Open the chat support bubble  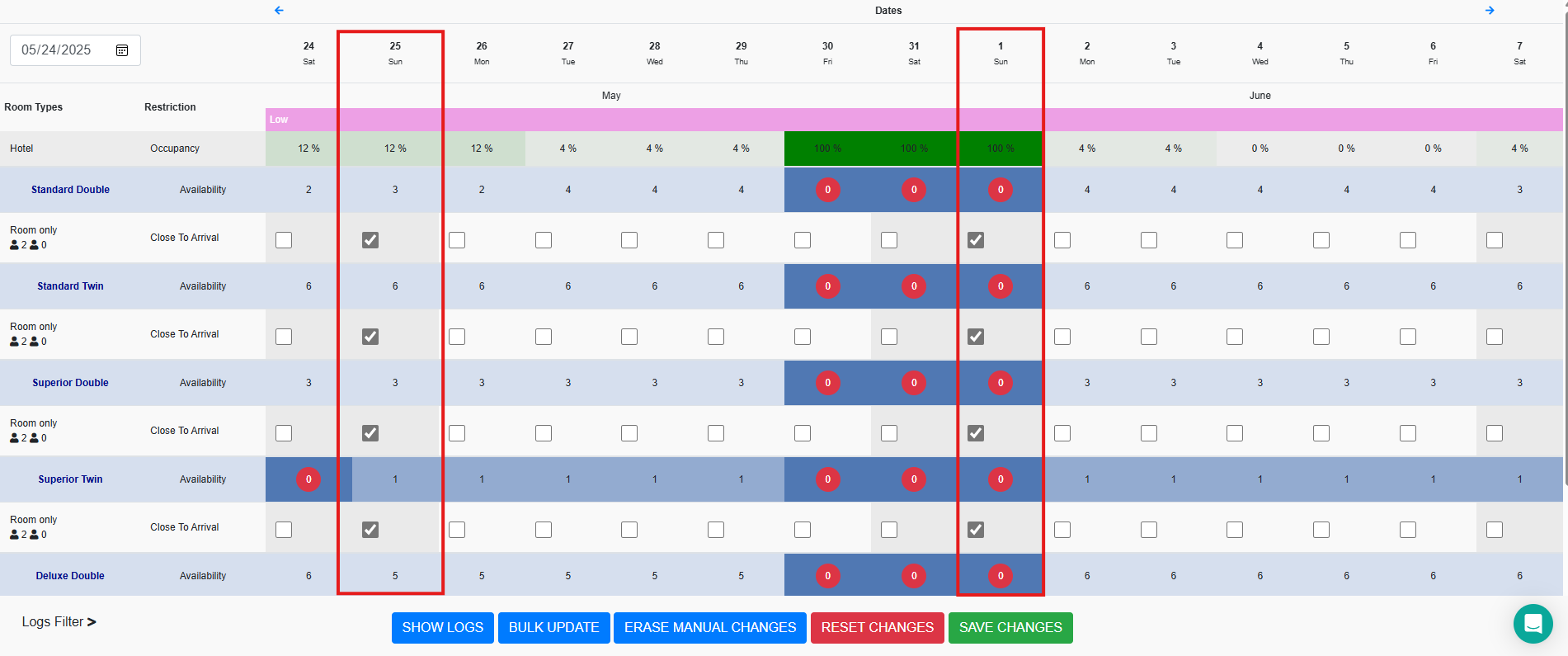(1533, 623)
